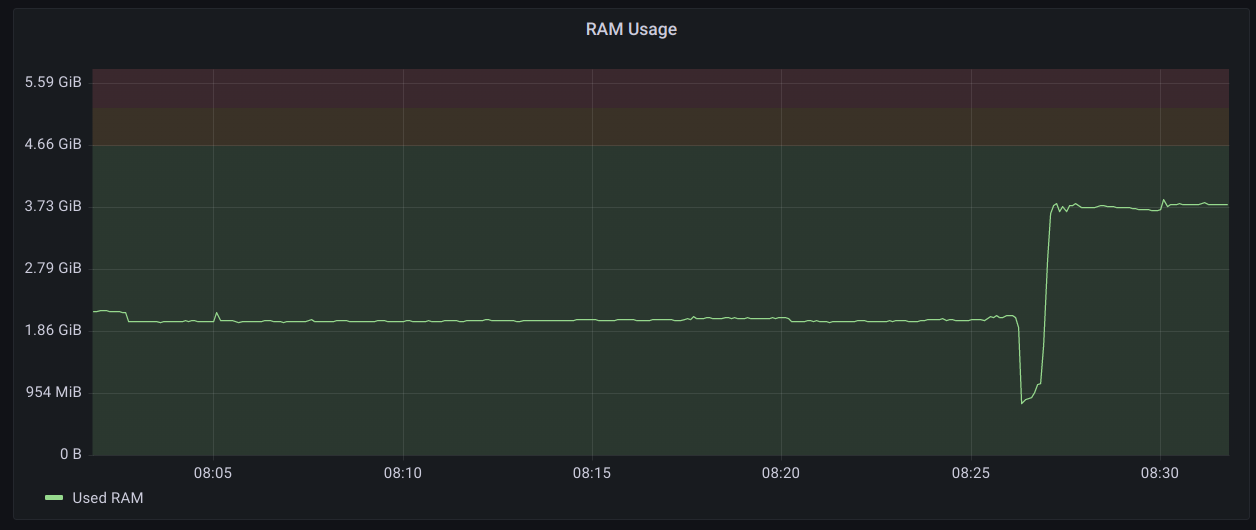Click the 0 B y-axis label
Image resolution: width=1256 pixels, height=530 pixels.
[71, 454]
